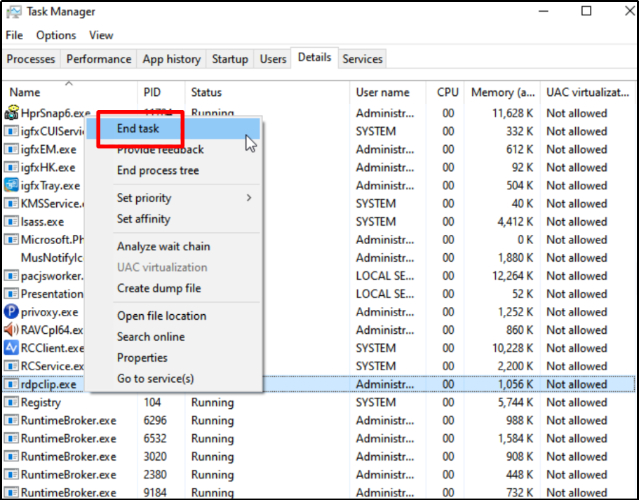Click Open file location menu entry
The height and width of the screenshot is (500, 639).
point(162,316)
